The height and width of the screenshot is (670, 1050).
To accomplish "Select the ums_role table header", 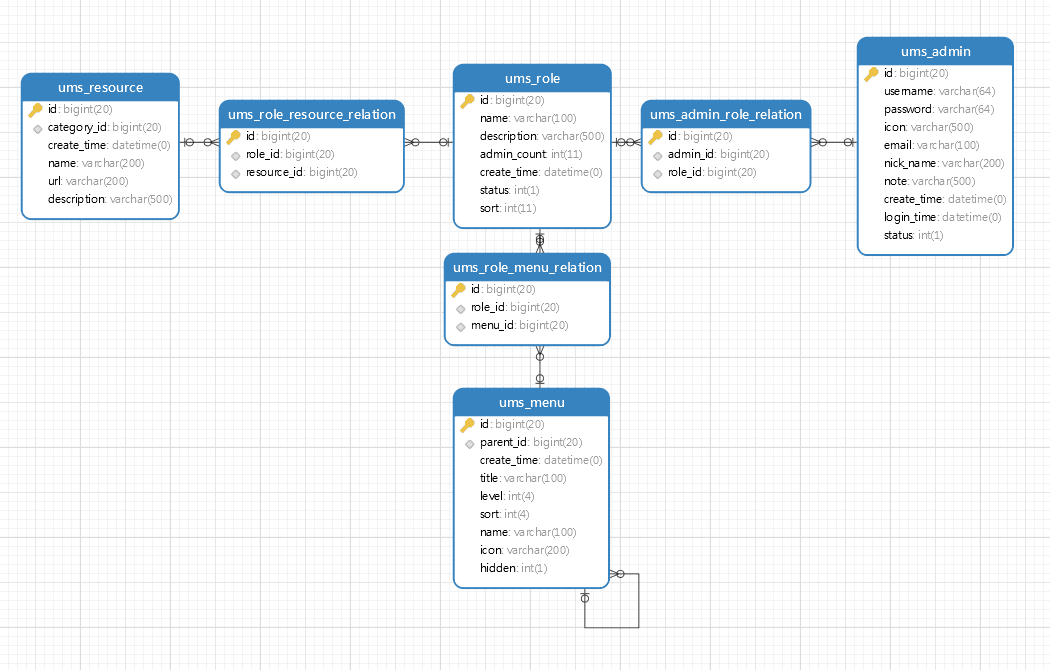I will coord(532,78).
